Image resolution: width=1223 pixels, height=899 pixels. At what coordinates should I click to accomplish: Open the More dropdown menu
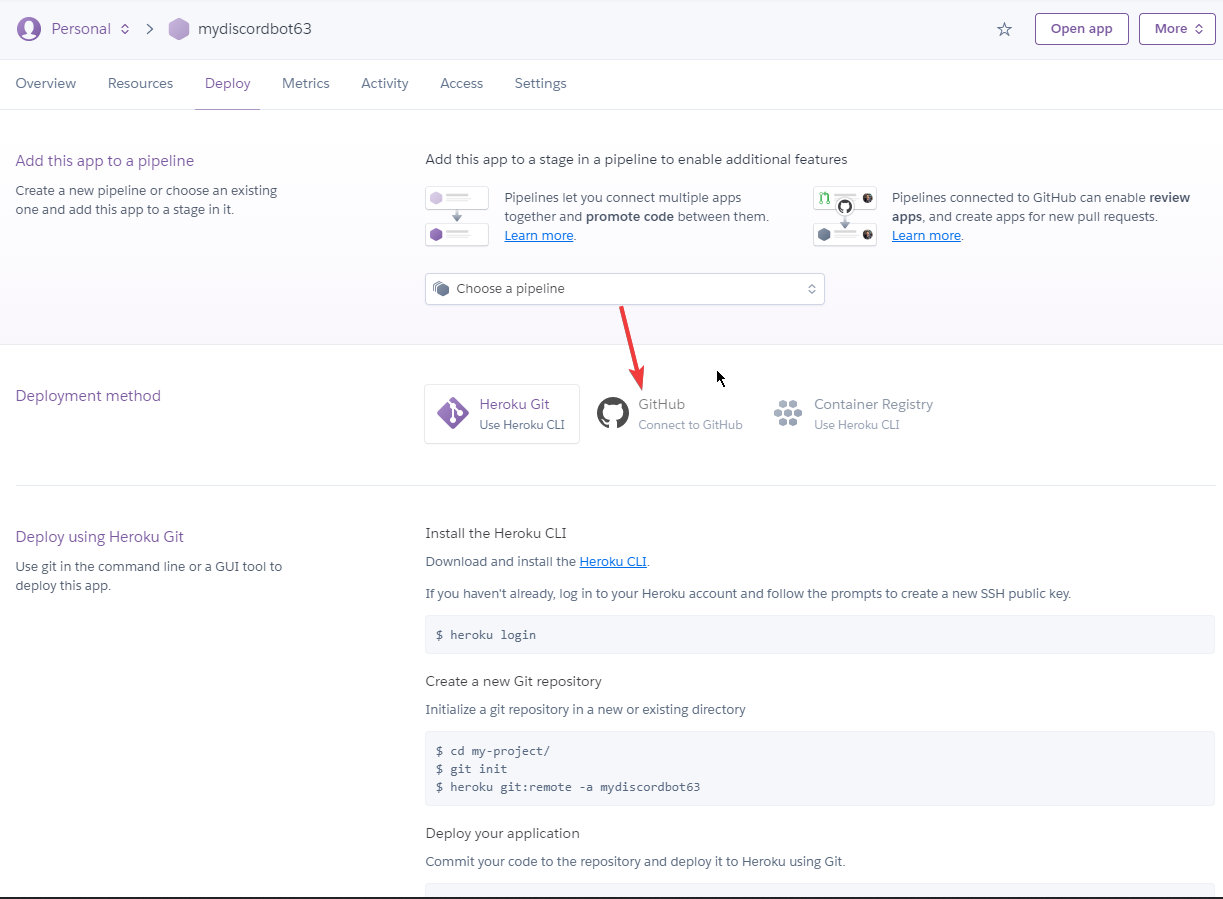tap(1176, 29)
